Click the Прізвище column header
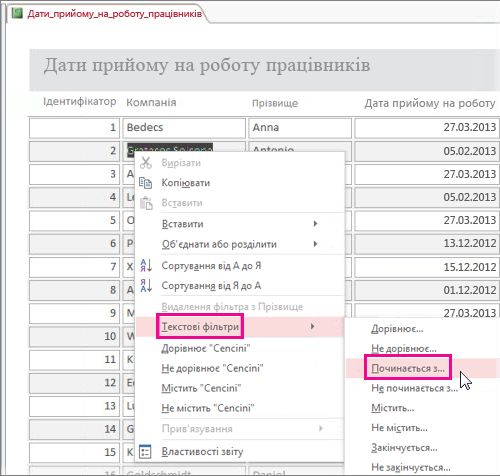This screenshot has width=500, height=476. coord(275,103)
